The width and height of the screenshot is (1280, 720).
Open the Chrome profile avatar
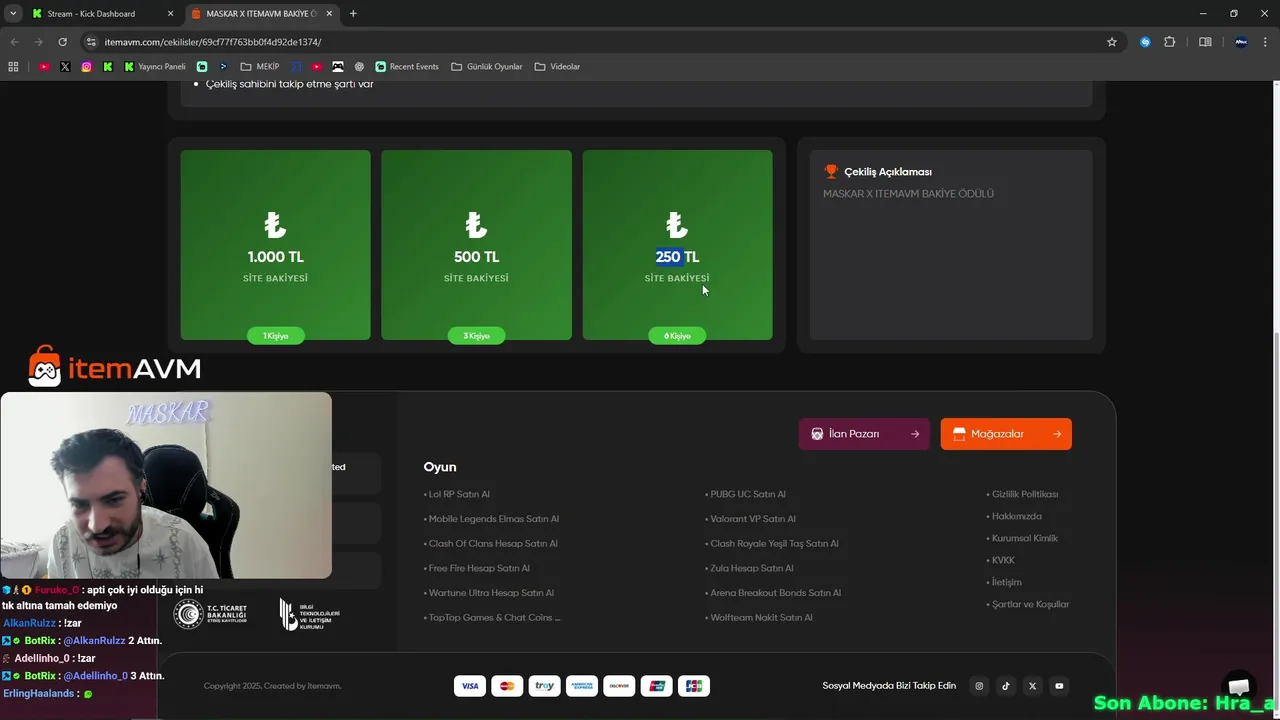pos(1241,42)
